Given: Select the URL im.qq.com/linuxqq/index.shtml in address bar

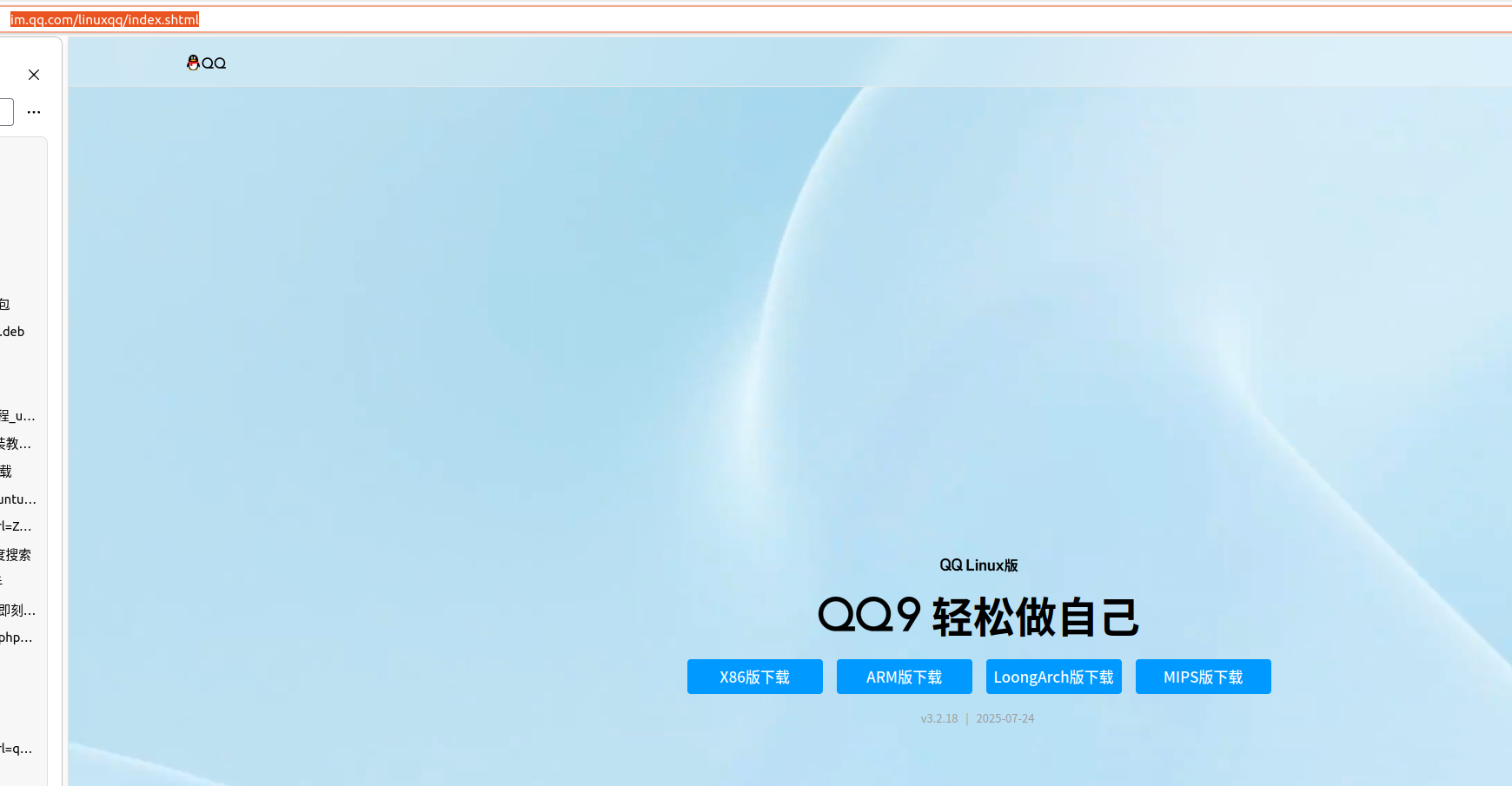Looking at the screenshot, I should (x=103, y=19).
